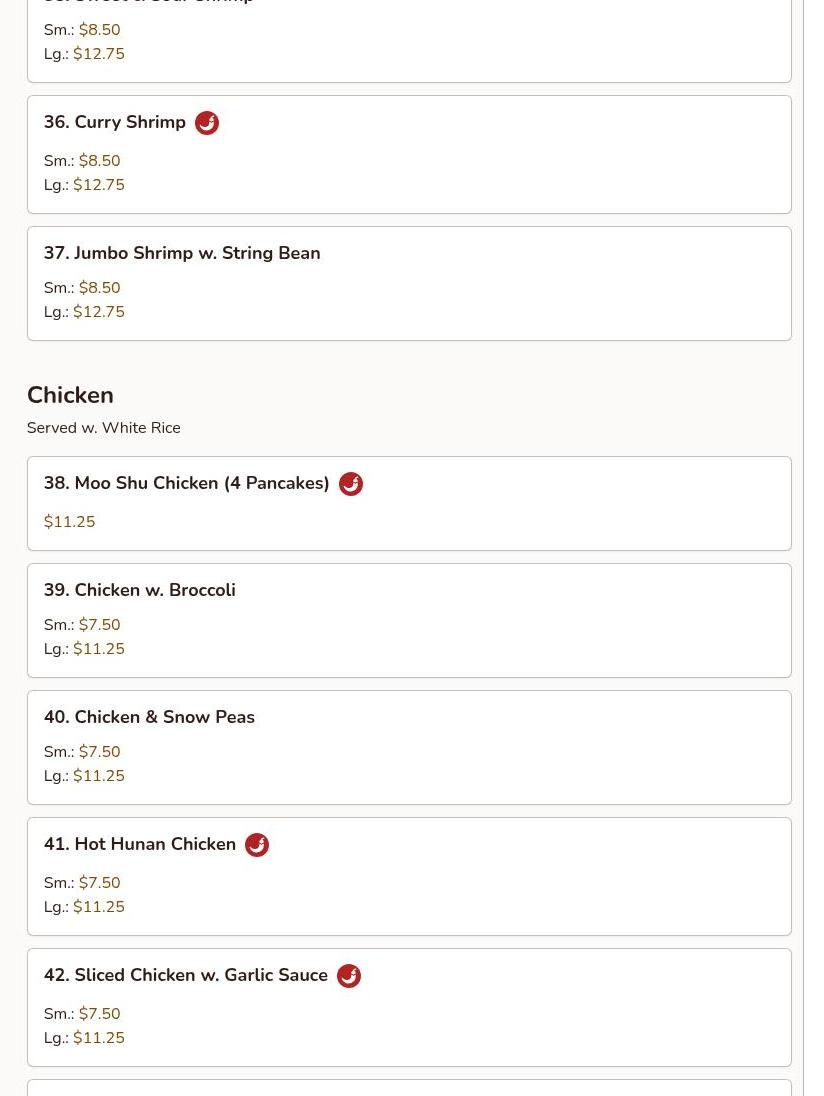Click spicy icon by Sliced Chicken w. Garlic Sauce
This screenshot has width=824, height=1096.
(x=349, y=976)
